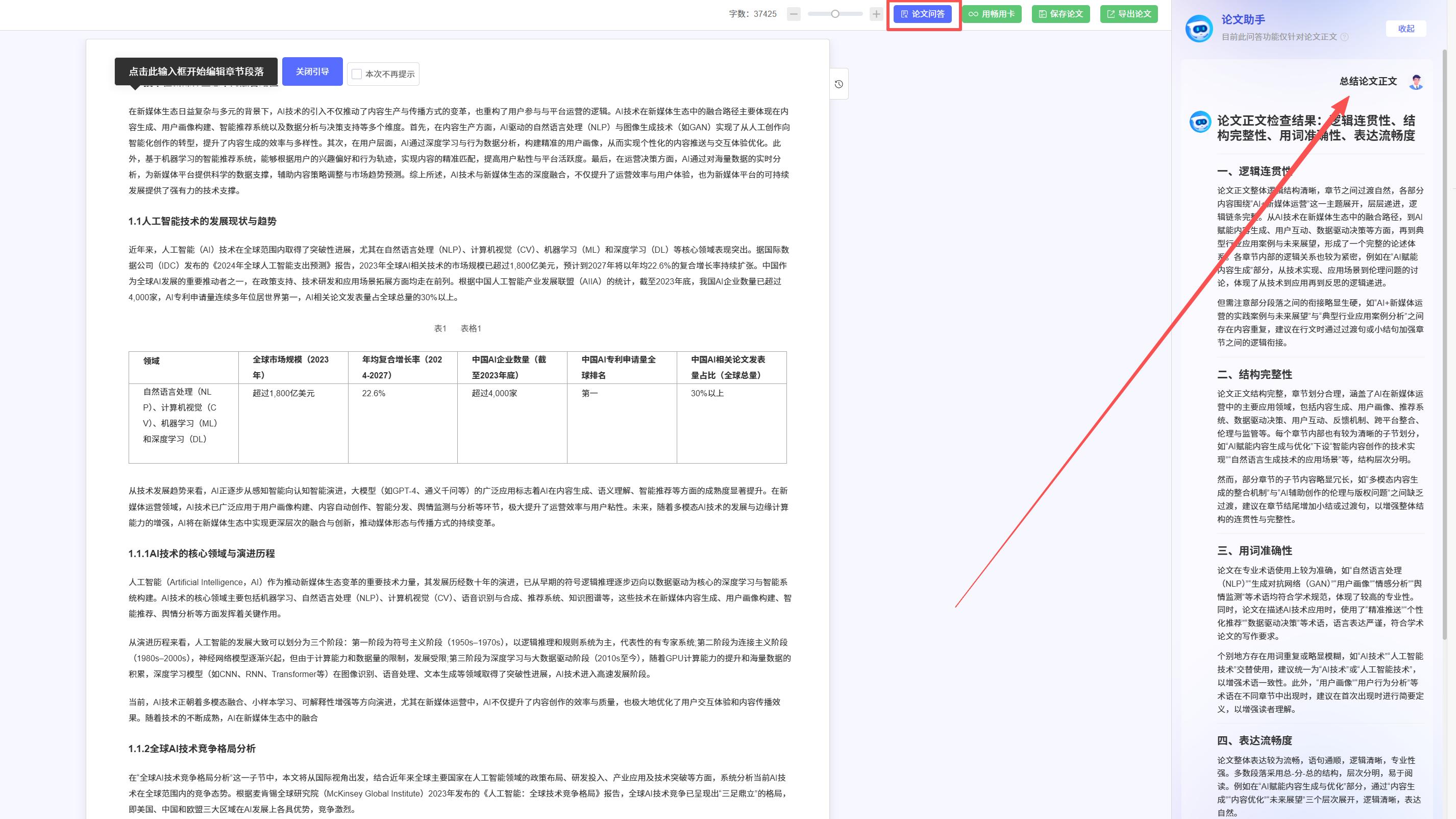This screenshot has height=819, width=1456.
Task: Click the 总结论文正文 message bubble
Action: 1368,82
